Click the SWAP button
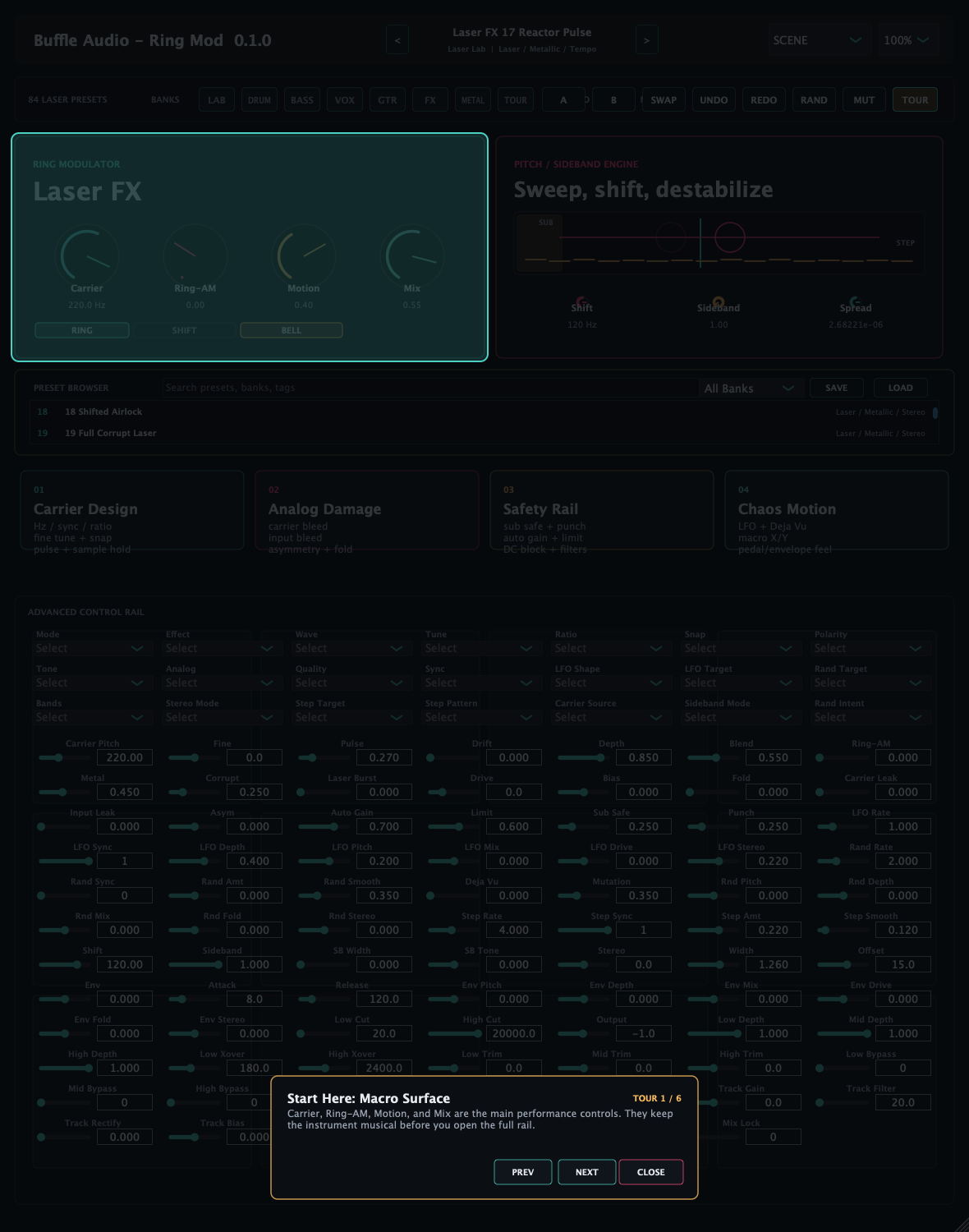Viewport: 969px width, 1232px height. coord(664,100)
